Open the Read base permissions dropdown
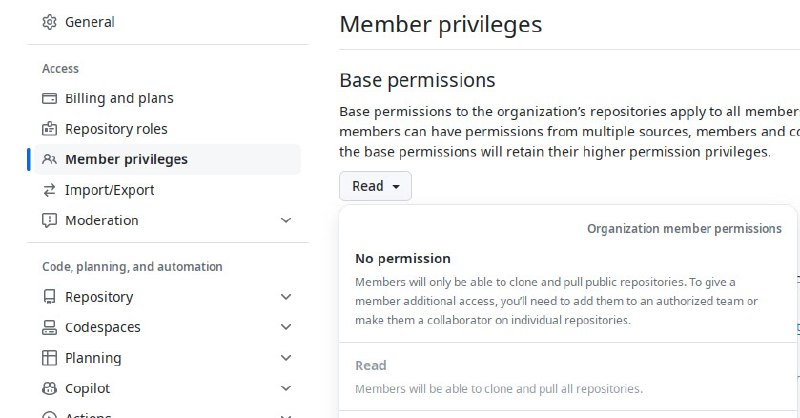Viewport: 800px width, 418px height. 376,186
